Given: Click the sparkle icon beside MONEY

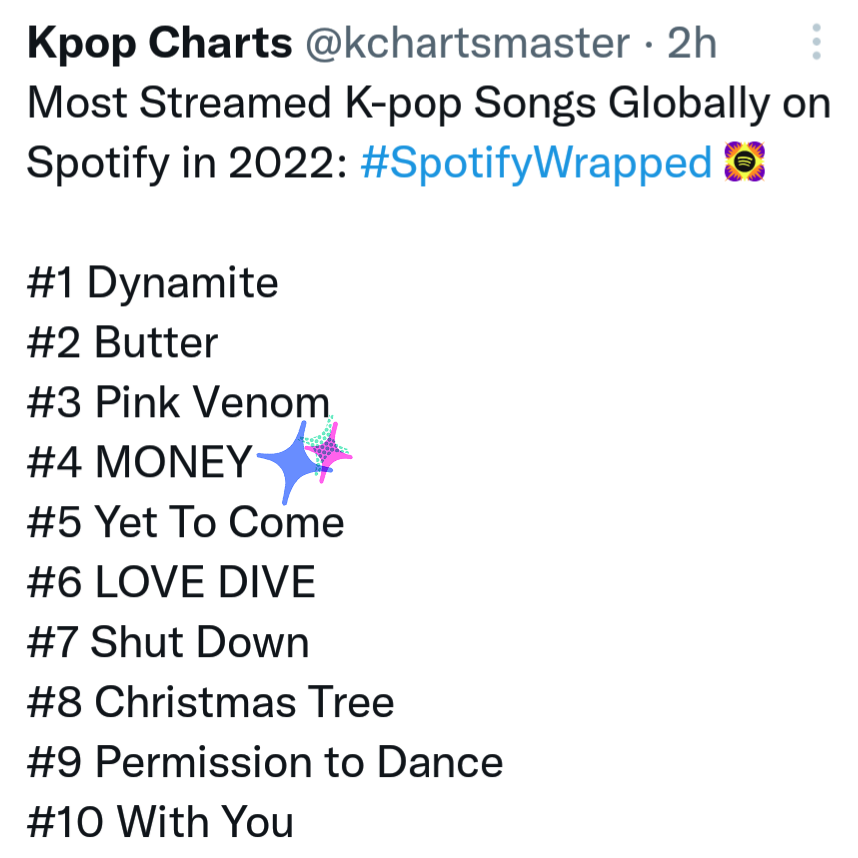Looking at the screenshot, I should pyautogui.click(x=304, y=460).
